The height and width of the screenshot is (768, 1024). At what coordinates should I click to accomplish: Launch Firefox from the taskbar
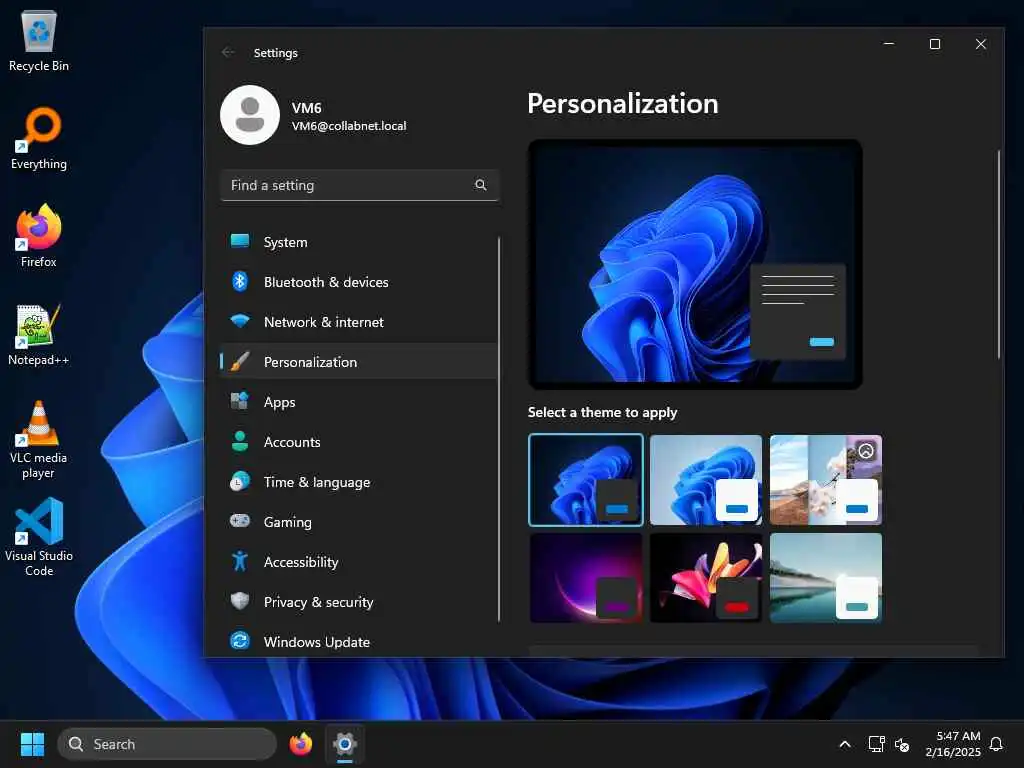click(300, 744)
